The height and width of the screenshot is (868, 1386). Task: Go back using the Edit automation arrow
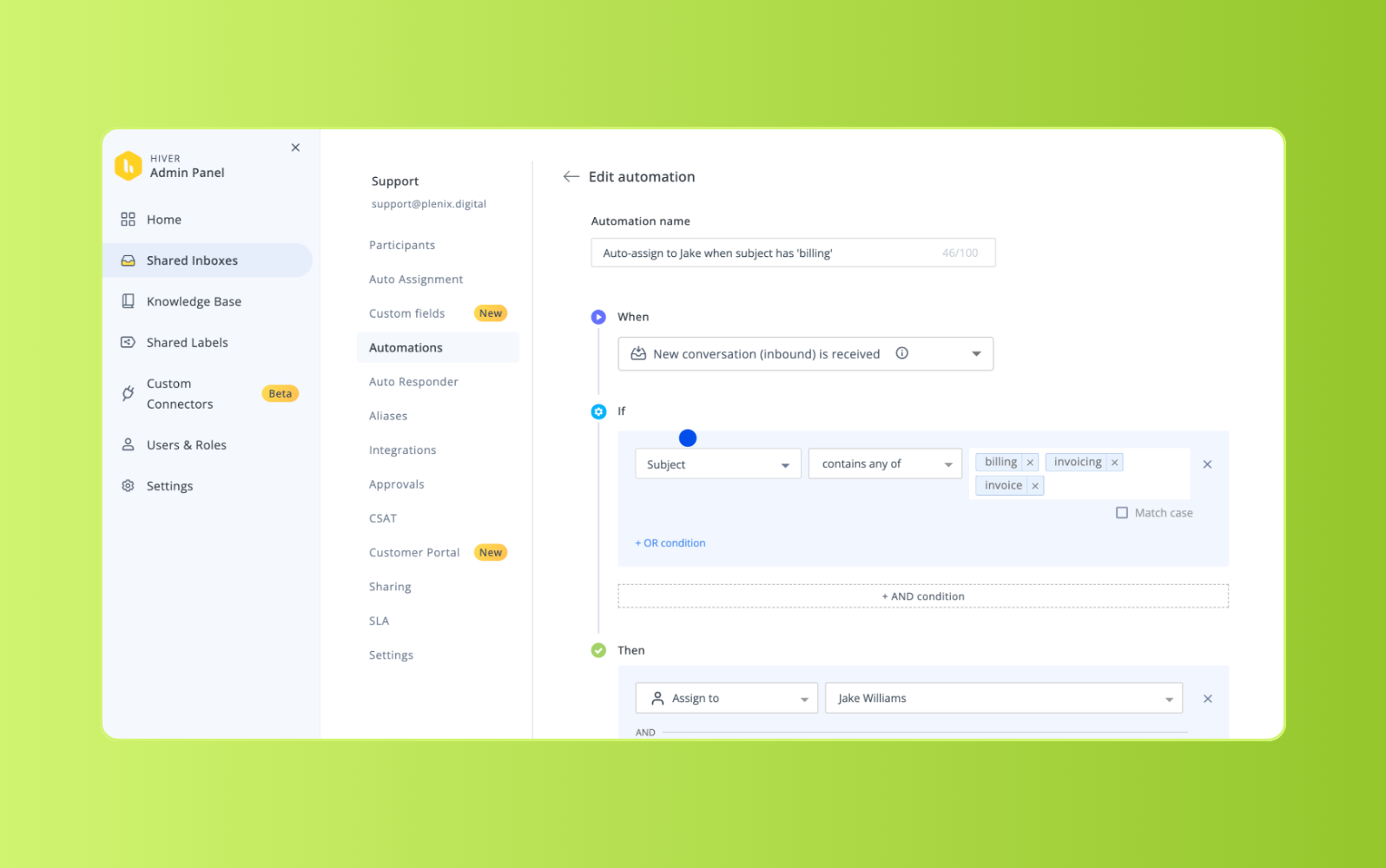[x=571, y=176]
